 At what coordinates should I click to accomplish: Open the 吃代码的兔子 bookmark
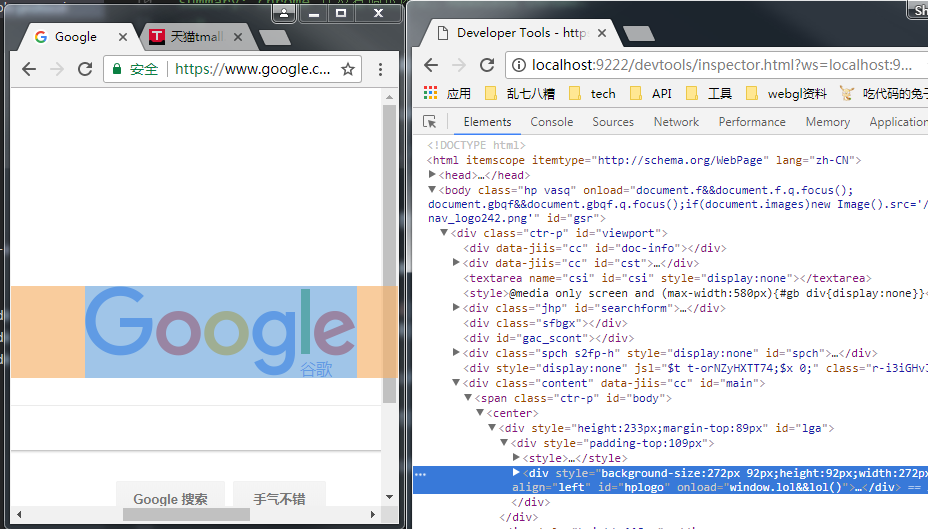point(884,93)
